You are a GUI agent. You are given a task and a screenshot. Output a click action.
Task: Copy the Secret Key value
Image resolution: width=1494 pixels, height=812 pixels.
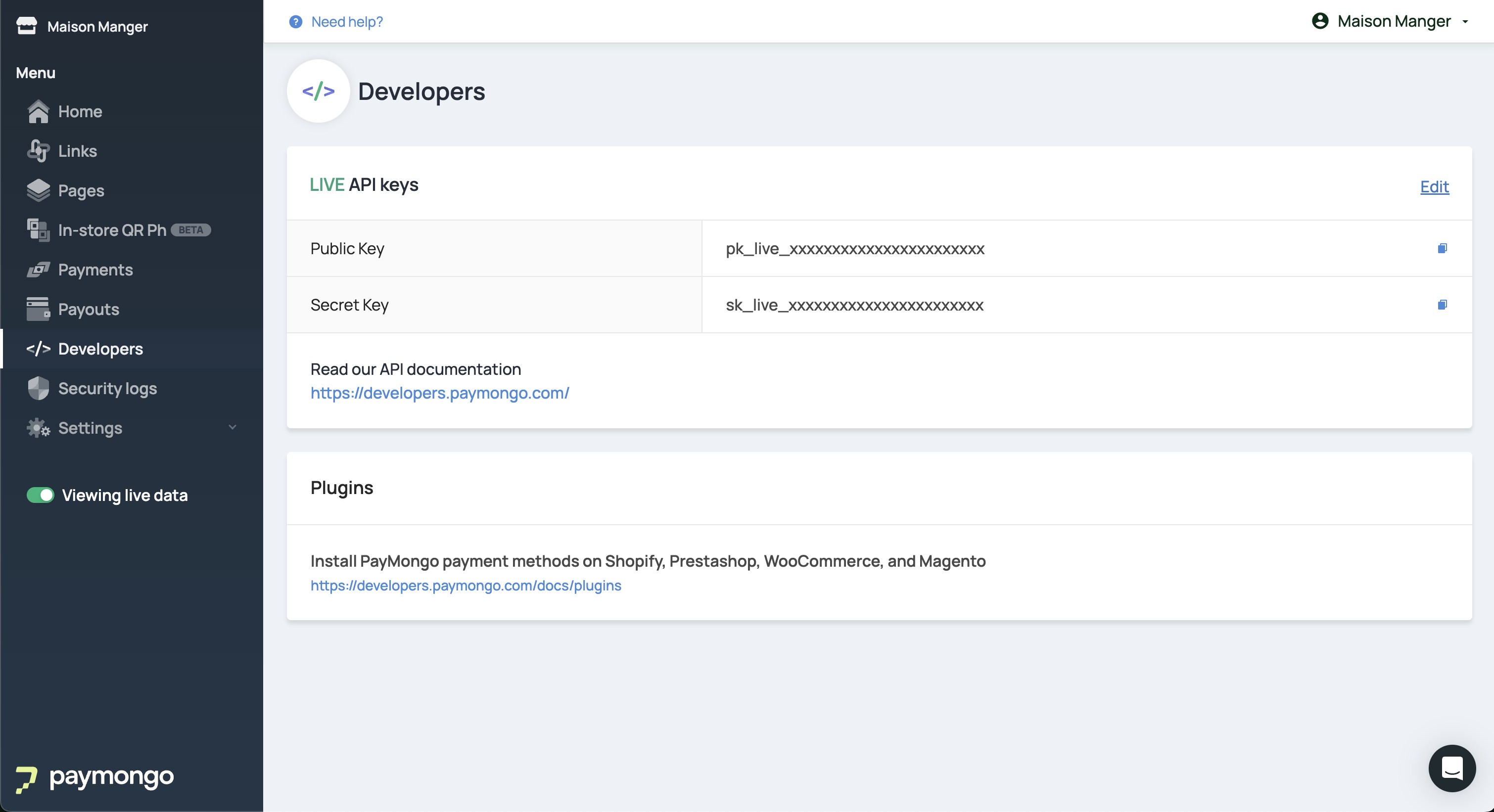(x=1442, y=304)
